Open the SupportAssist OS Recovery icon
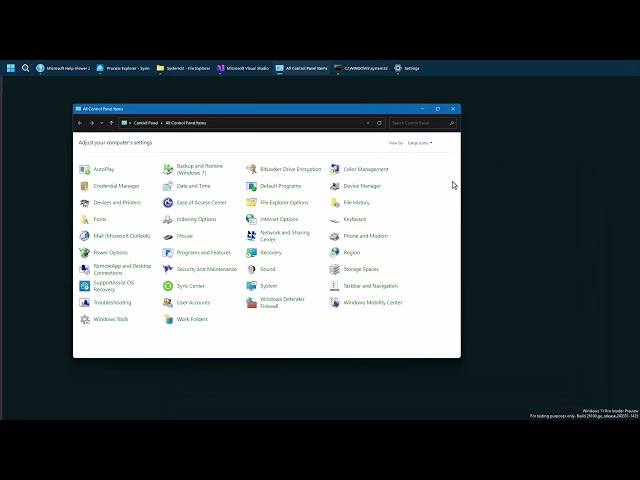Image resolution: width=640 pixels, height=480 pixels. [x=84, y=286]
